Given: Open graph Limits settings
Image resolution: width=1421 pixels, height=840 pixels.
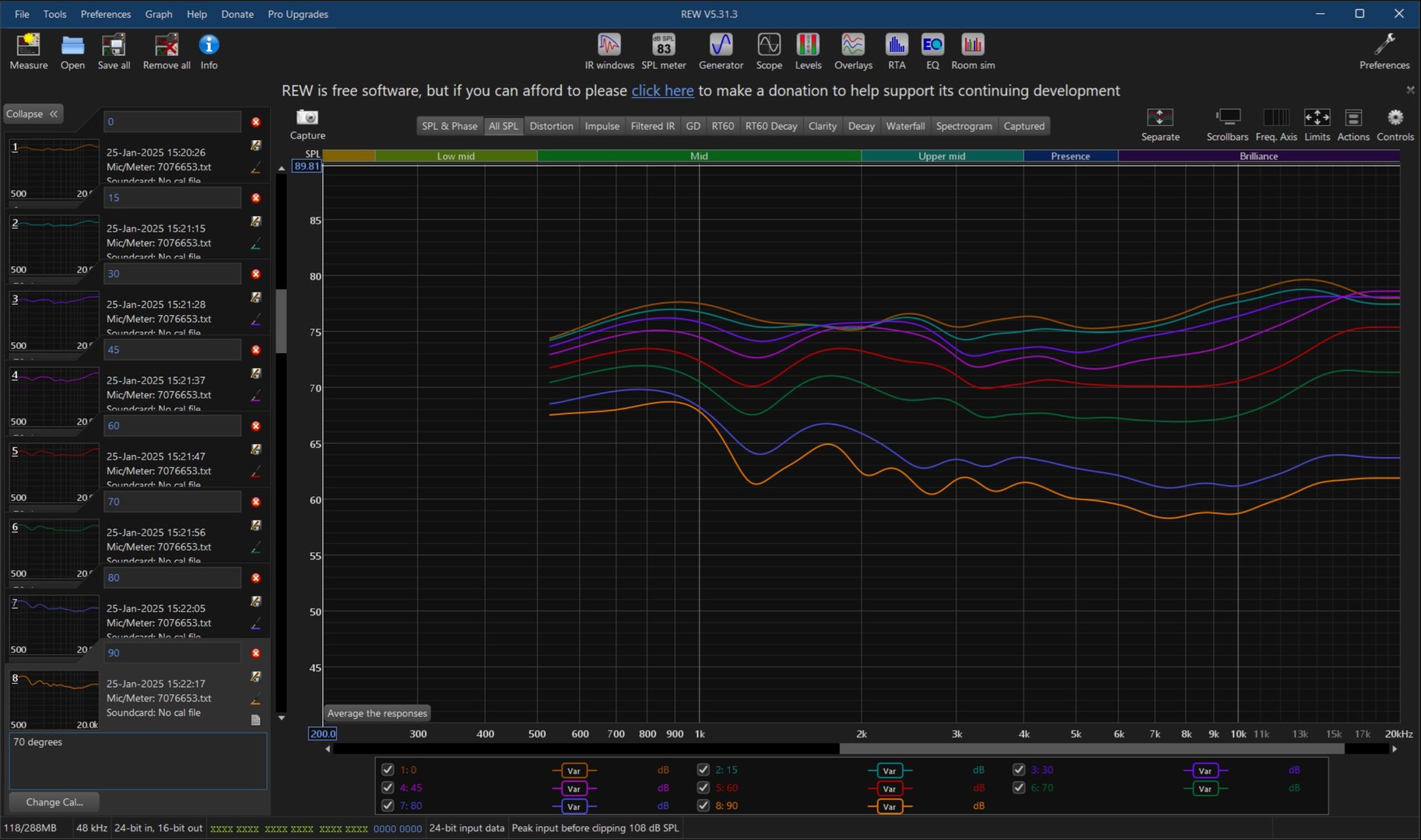Looking at the screenshot, I should point(1317,118).
